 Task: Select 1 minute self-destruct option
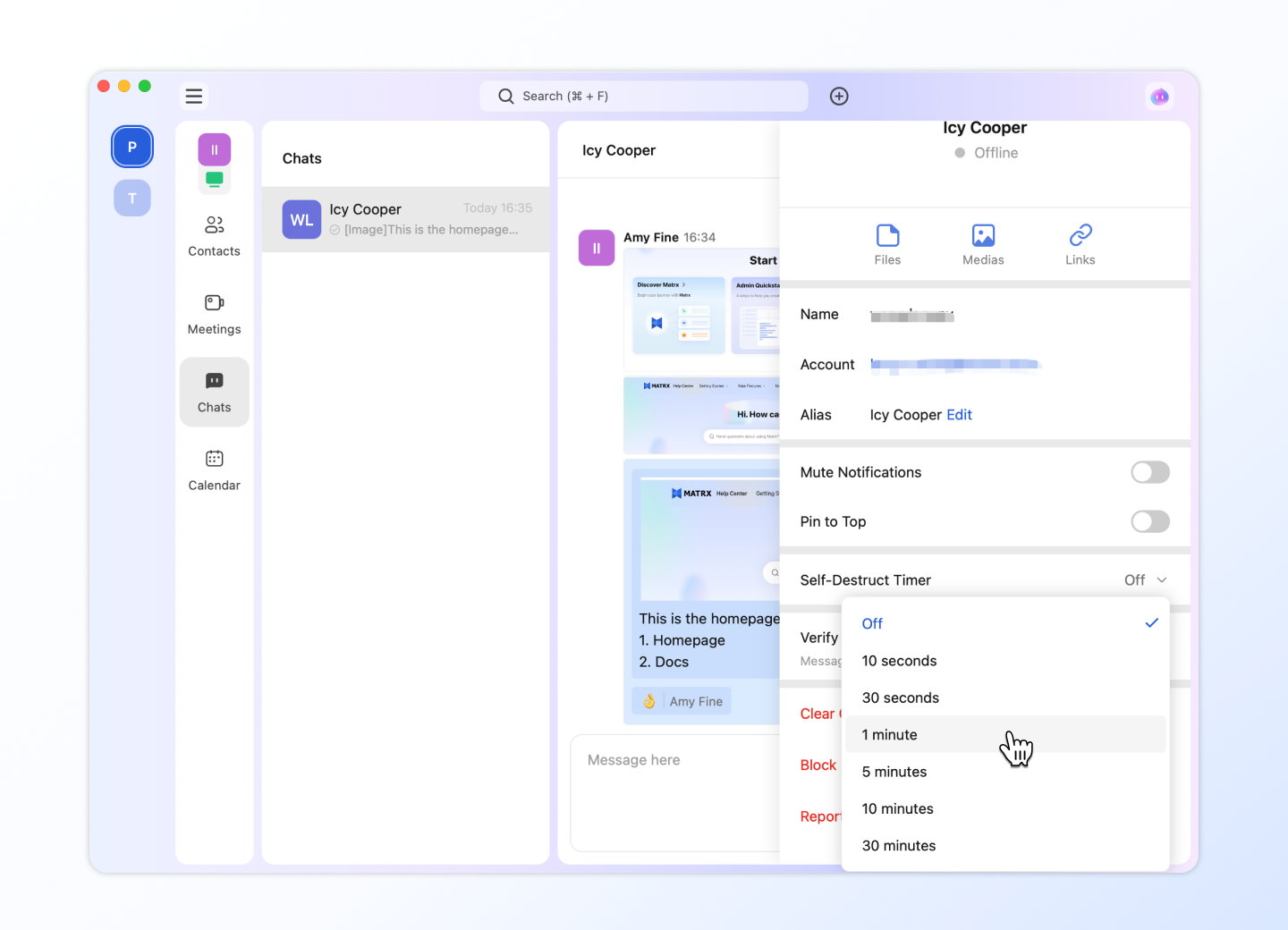pyautogui.click(x=890, y=735)
